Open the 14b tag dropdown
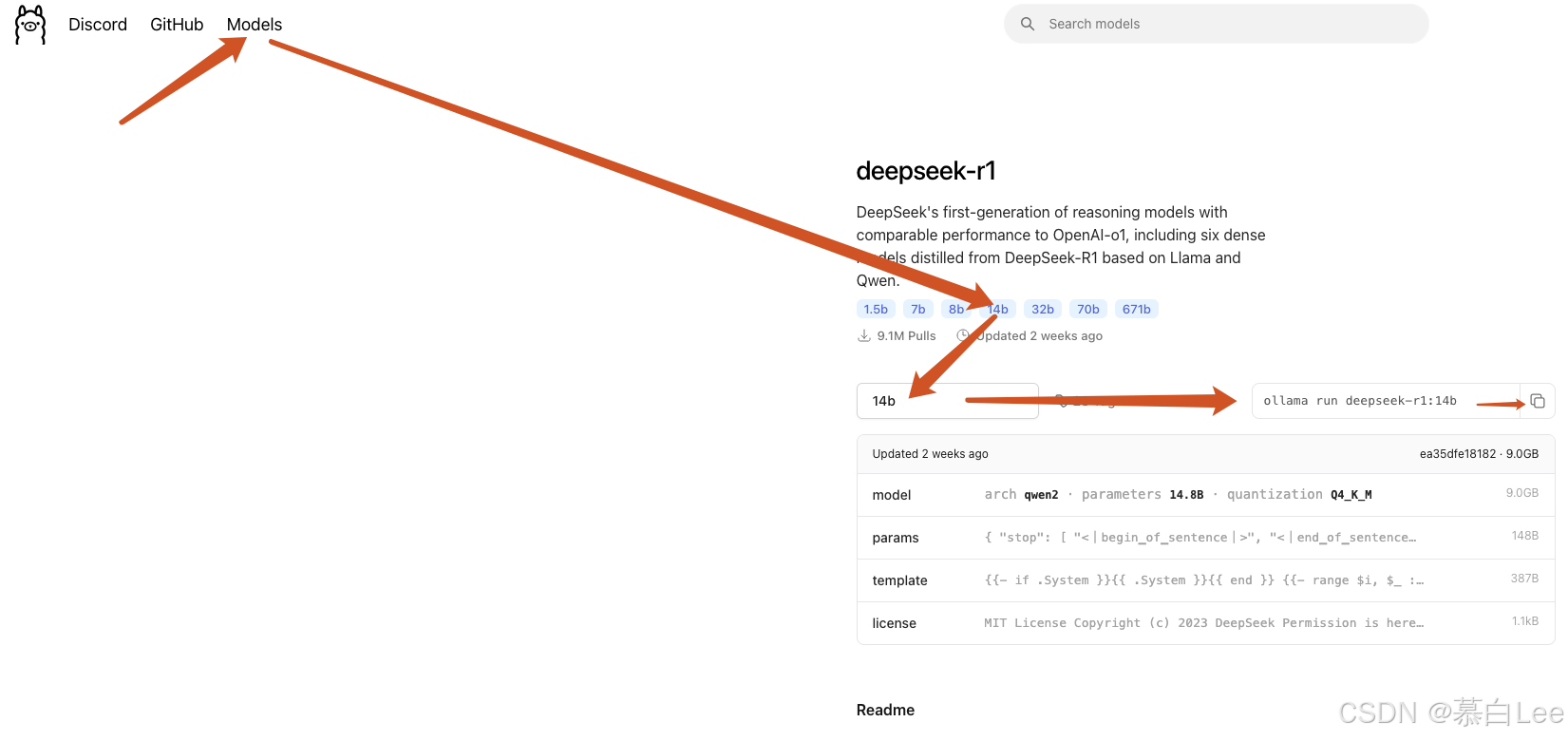Image resolution: width=1568 pixels, height=741 pixels. coord(947,401)
